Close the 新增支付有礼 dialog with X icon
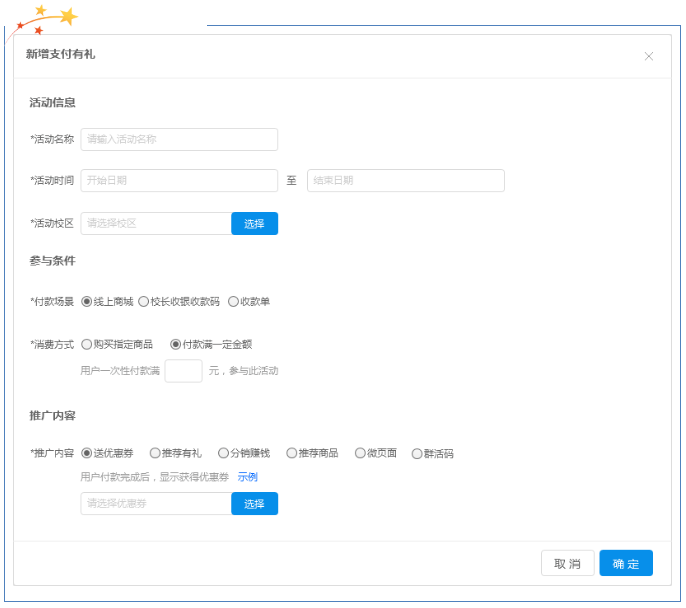 [649, 56]
